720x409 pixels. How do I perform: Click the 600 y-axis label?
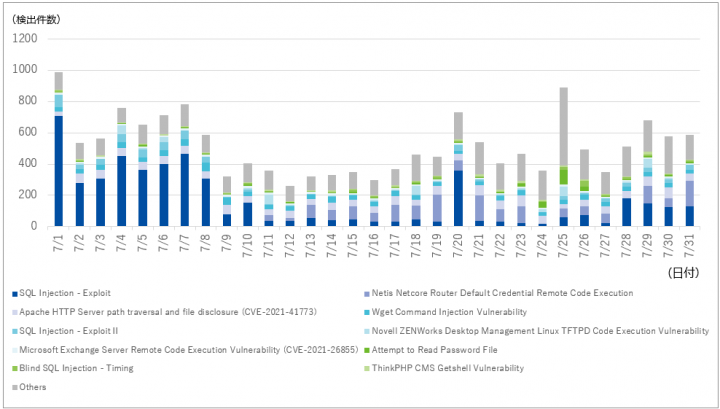coord(28,132)
